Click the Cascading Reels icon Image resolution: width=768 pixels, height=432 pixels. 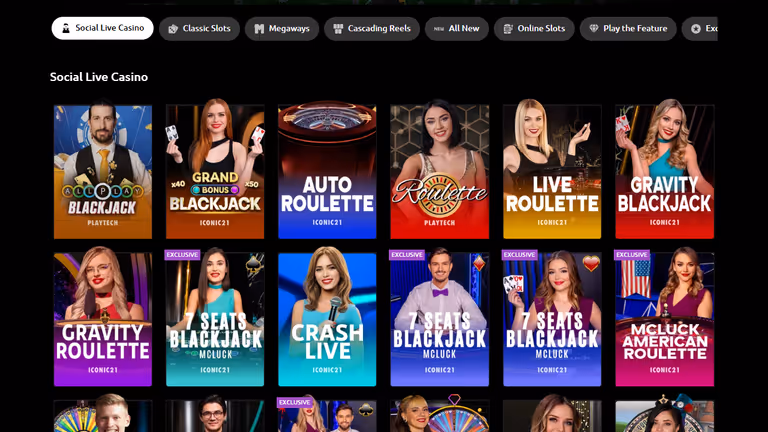(x=338, y=29)
